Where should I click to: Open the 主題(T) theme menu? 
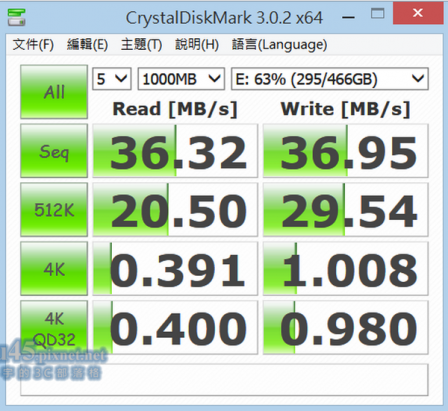coord(141,44)
